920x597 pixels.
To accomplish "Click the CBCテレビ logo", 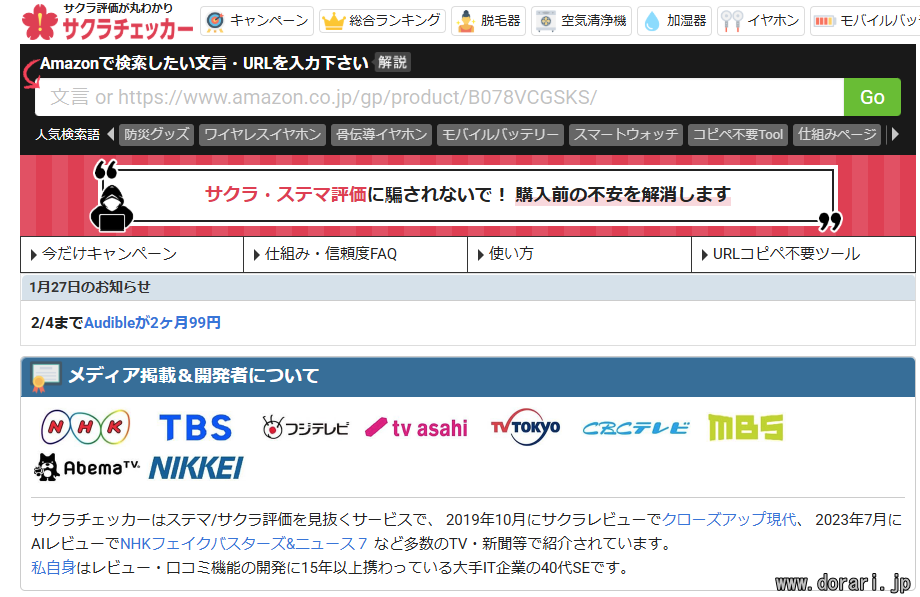I will [x=635, y=429].
